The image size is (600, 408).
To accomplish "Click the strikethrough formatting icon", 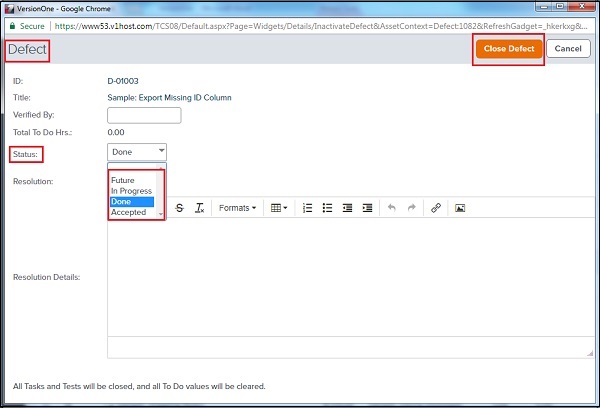I will 179,208.
